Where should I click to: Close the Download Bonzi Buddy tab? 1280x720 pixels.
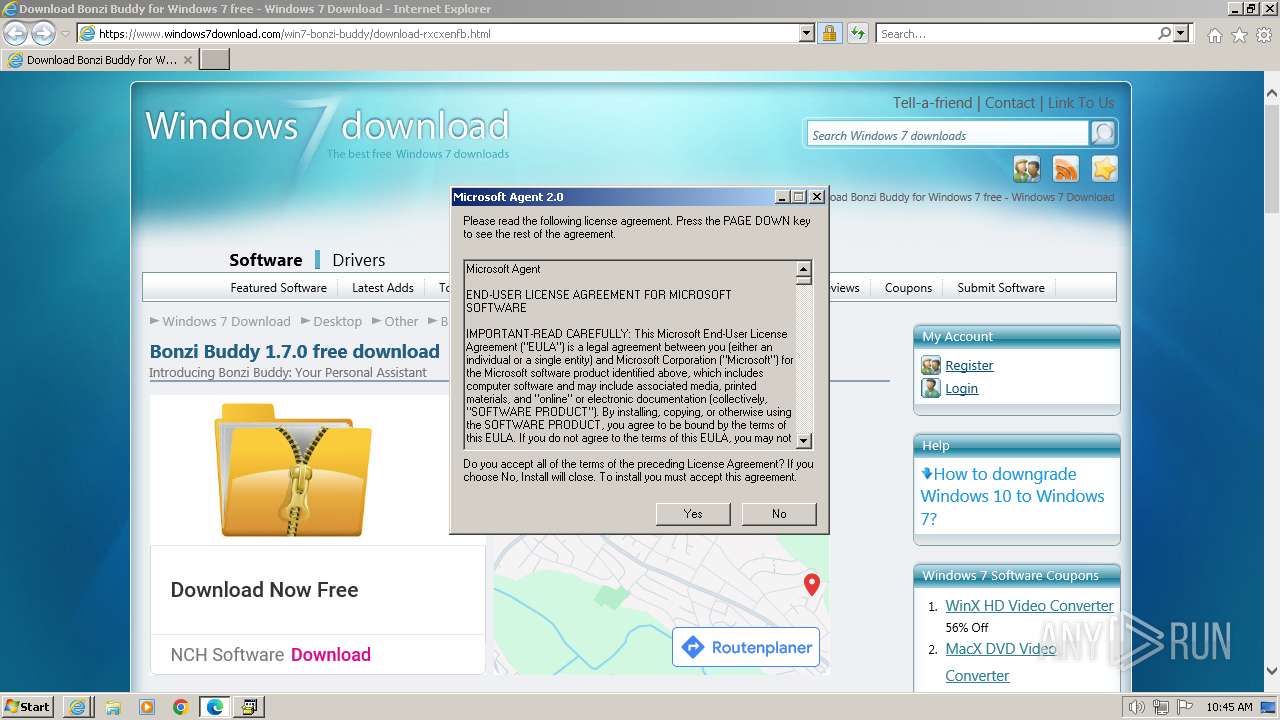188,60
